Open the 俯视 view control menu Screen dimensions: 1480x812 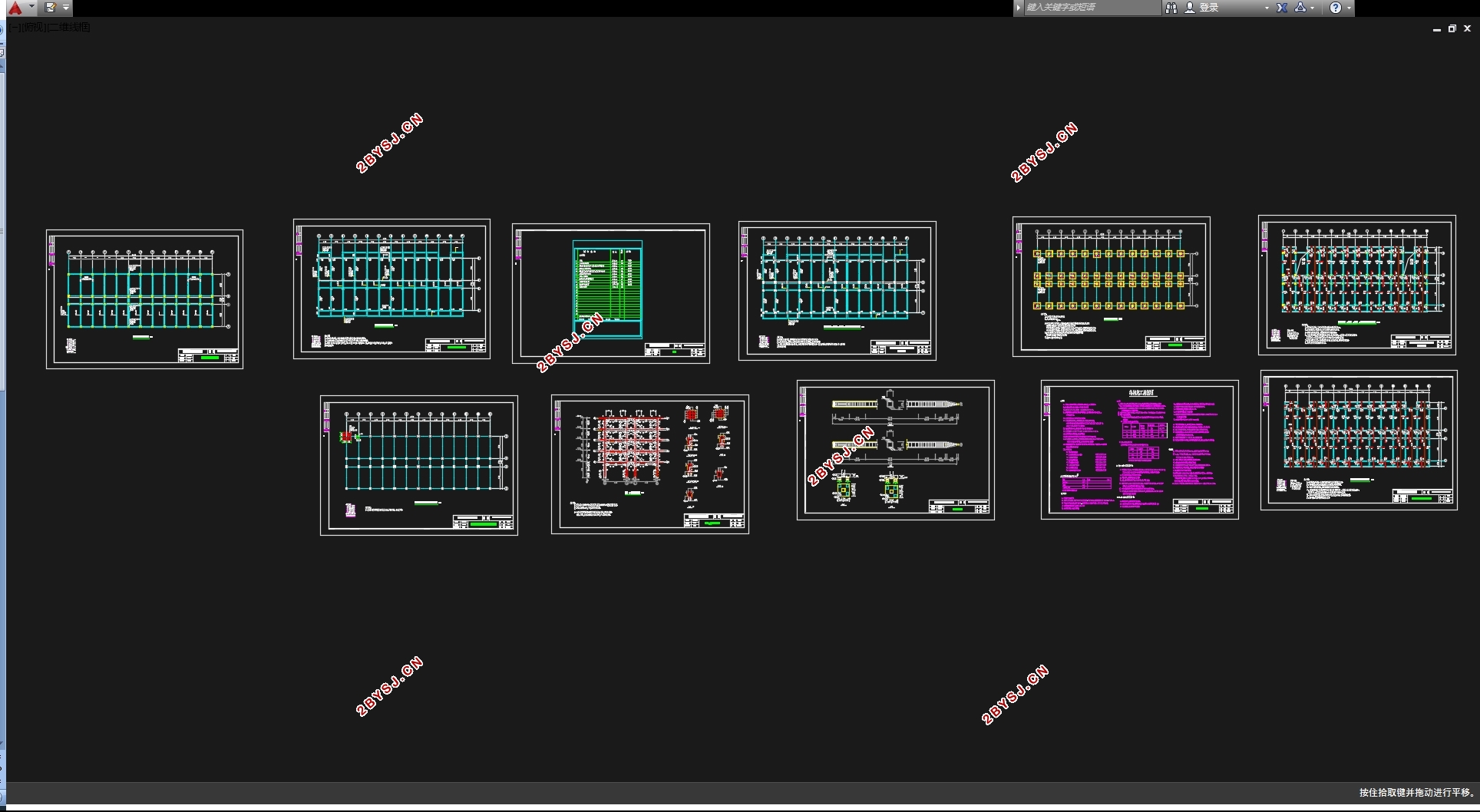click(x=33, y=27)
